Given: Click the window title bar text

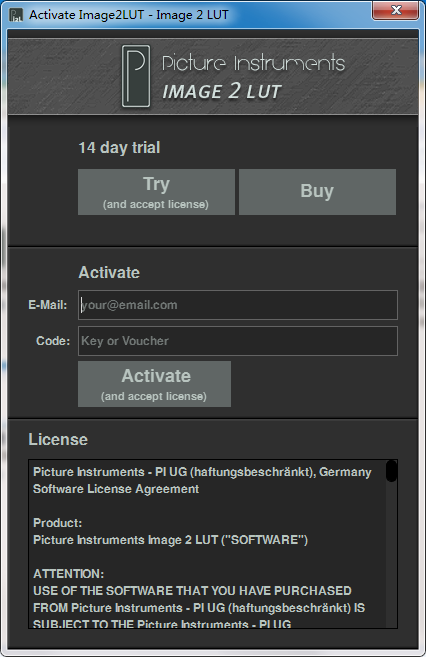Looking at the screenshot, I should (x=129, y=15).
